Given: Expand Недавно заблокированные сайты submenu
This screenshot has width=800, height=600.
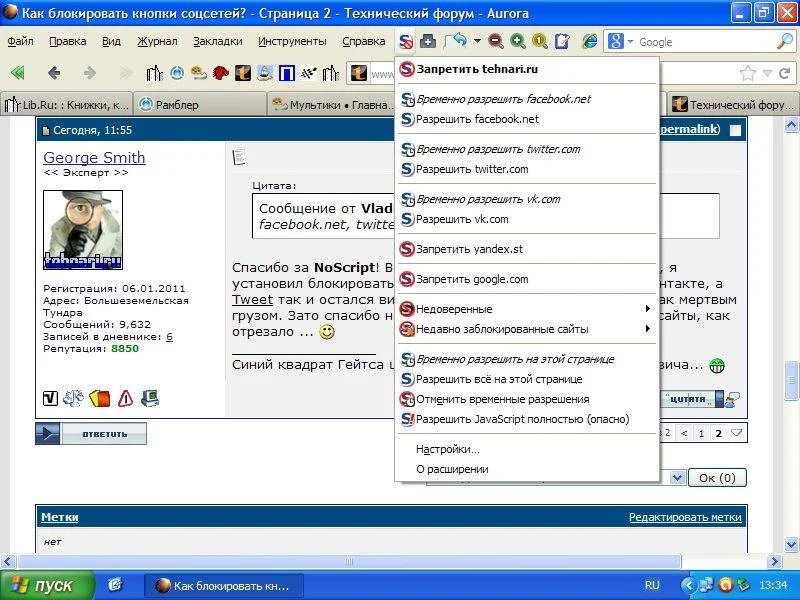Looking at the screenshot, I should (527, 329).
